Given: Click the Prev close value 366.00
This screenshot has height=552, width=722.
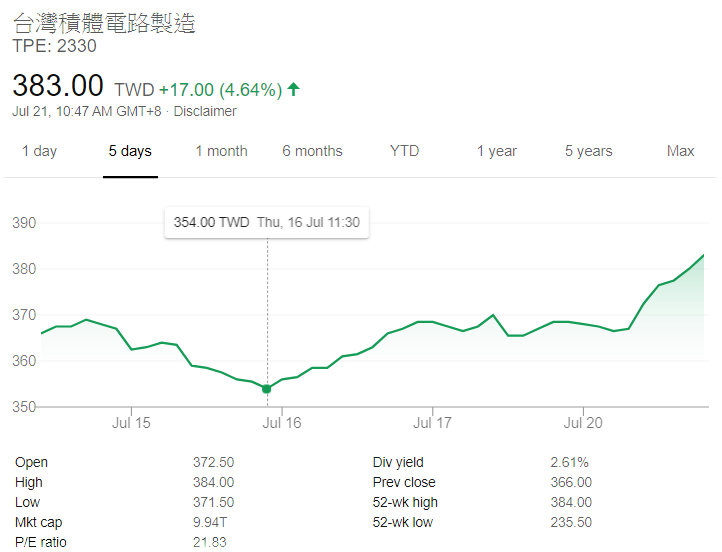Looking at the screenshot, I should (x=571, y=482).
